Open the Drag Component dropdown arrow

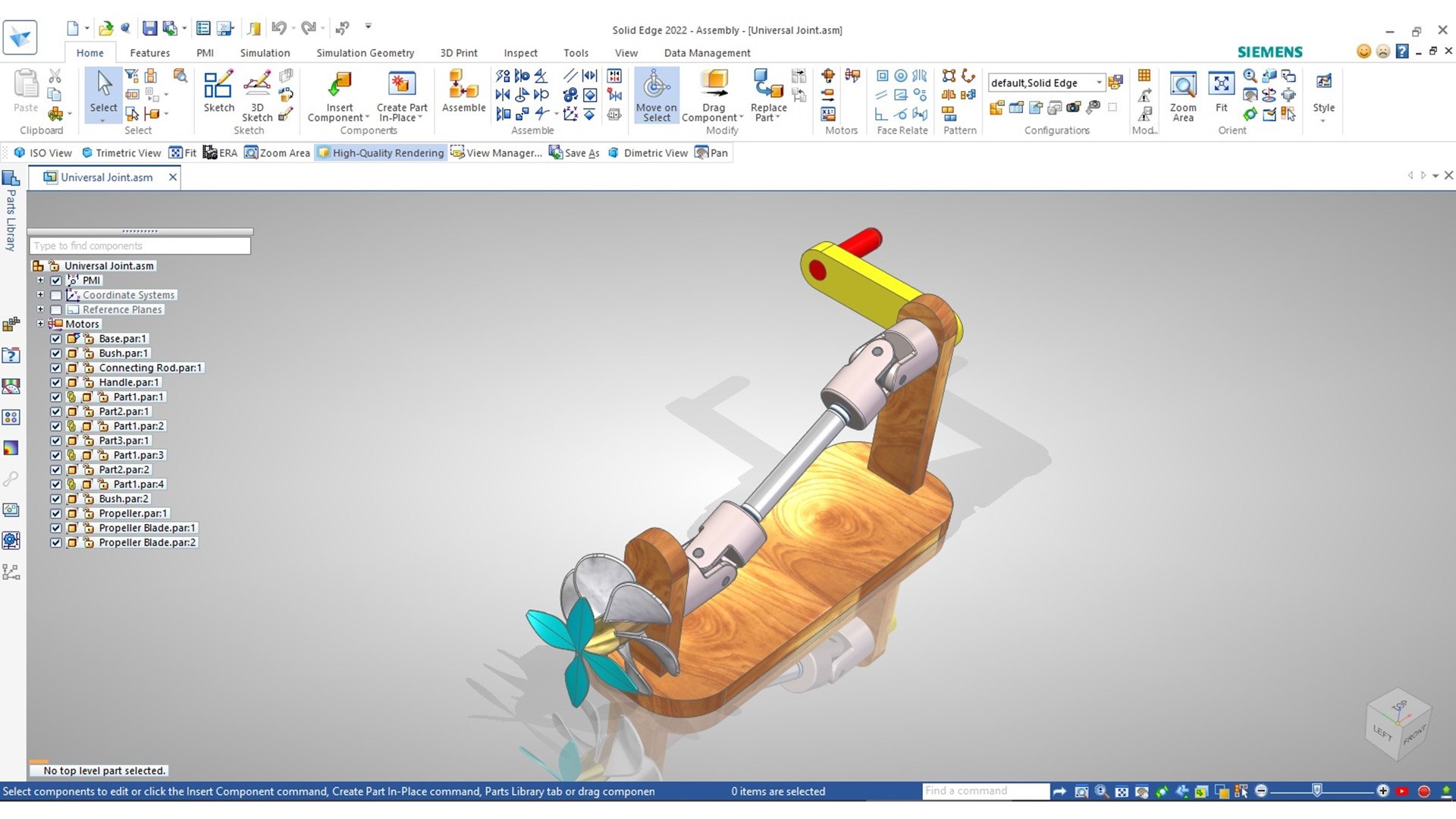point(741,118)
